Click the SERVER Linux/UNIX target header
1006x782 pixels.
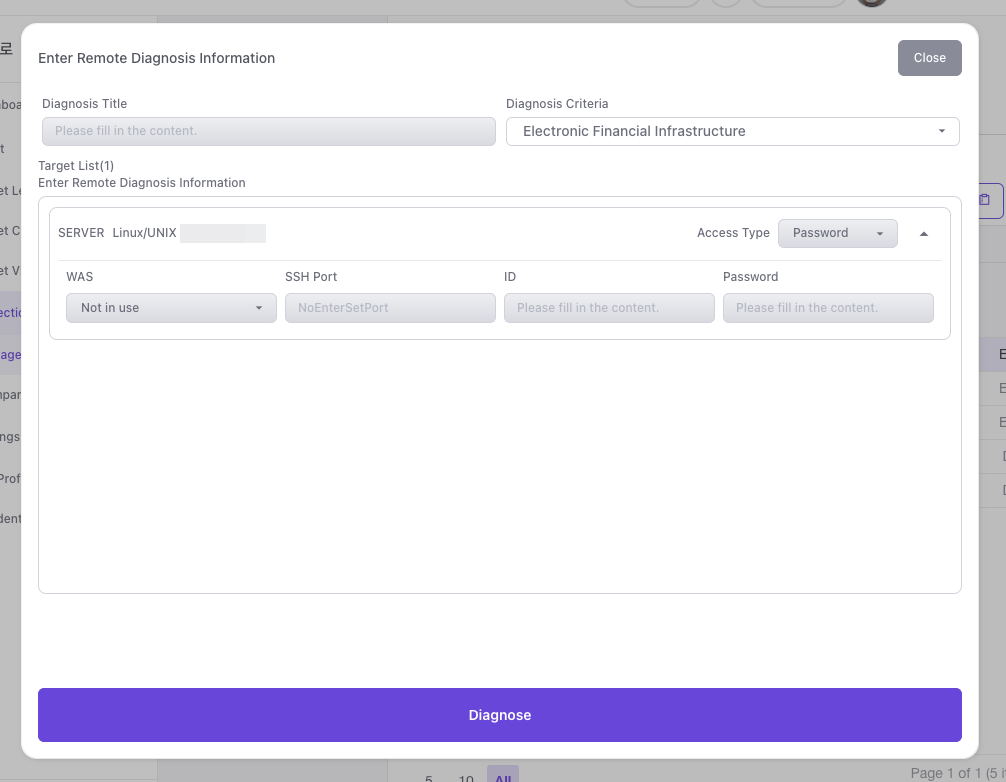tap(117, 233)
